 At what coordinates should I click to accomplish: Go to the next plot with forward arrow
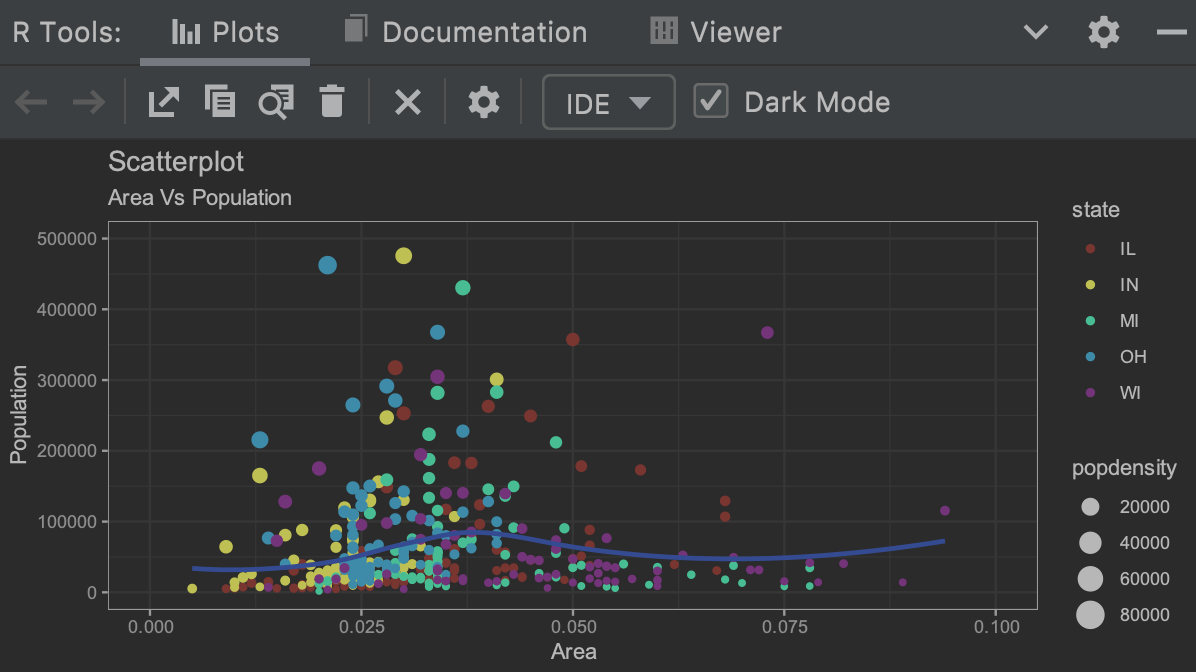[88, 102]
